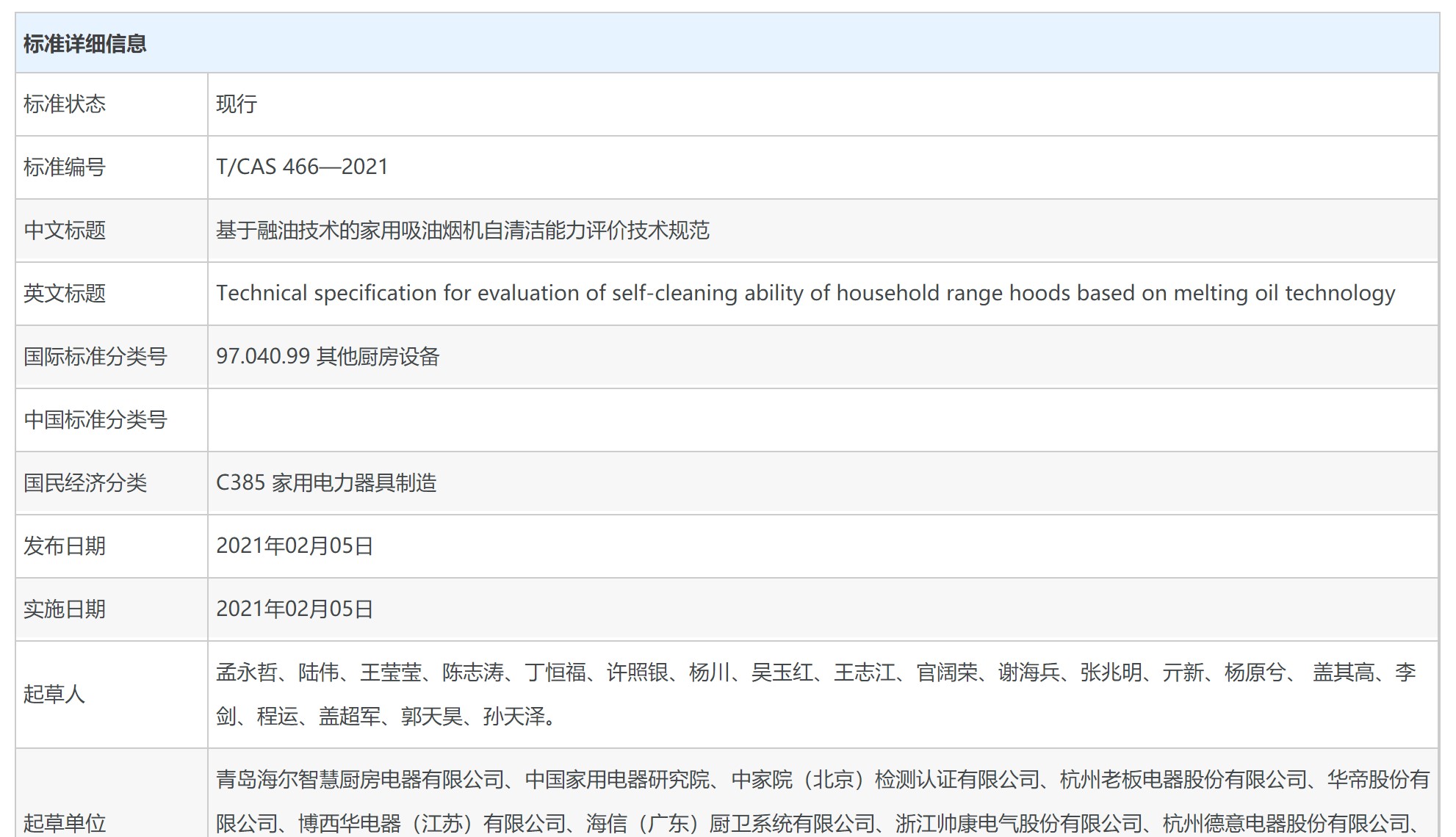Click the empty 中国标准分类号 value cell
This screenshot has width=1456, height=837.
(x=821, y=420)
